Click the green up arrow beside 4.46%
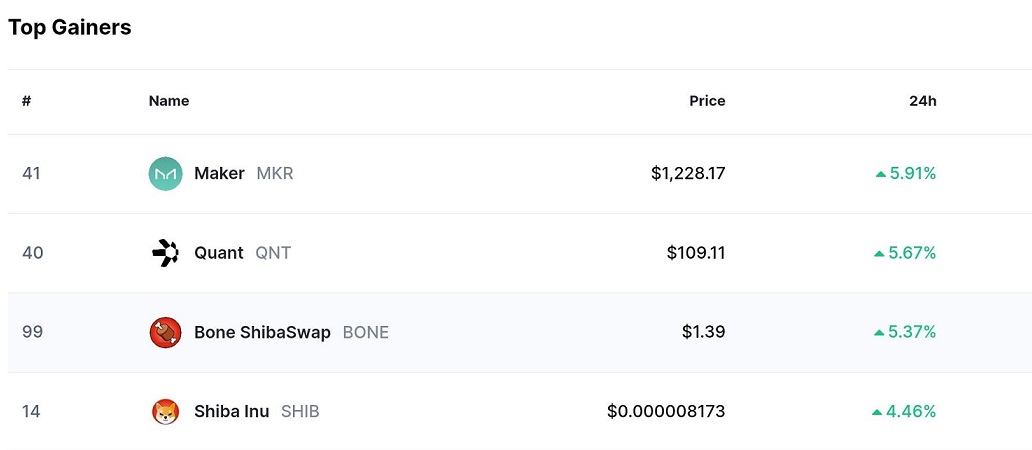1032x450 pixels. point(877,411)
